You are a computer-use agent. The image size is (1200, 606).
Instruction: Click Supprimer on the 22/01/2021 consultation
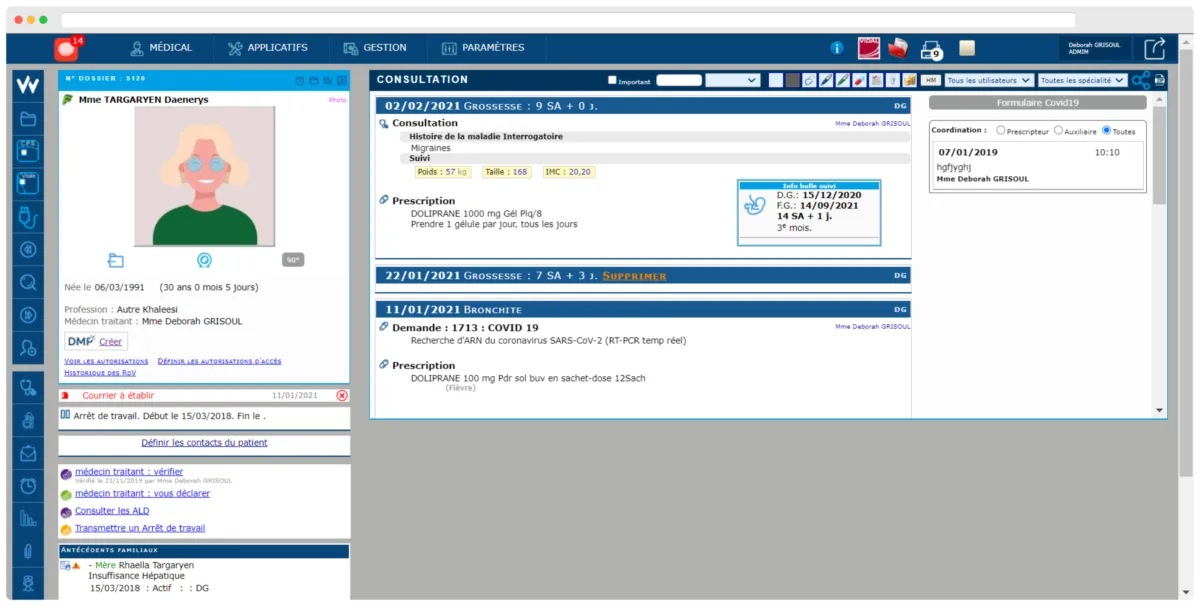tap(634, 276)
